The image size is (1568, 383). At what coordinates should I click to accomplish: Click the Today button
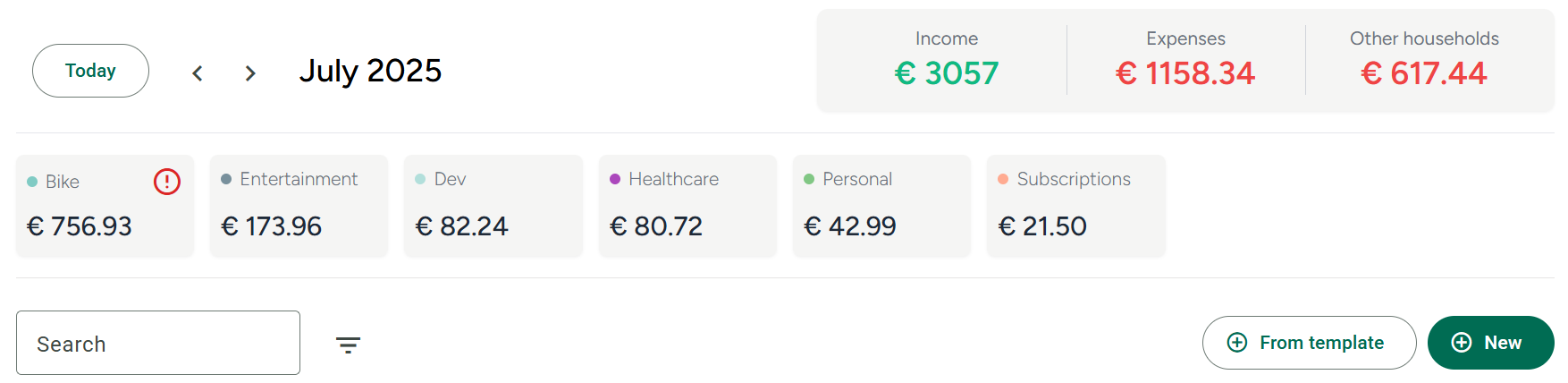point(90,71)
